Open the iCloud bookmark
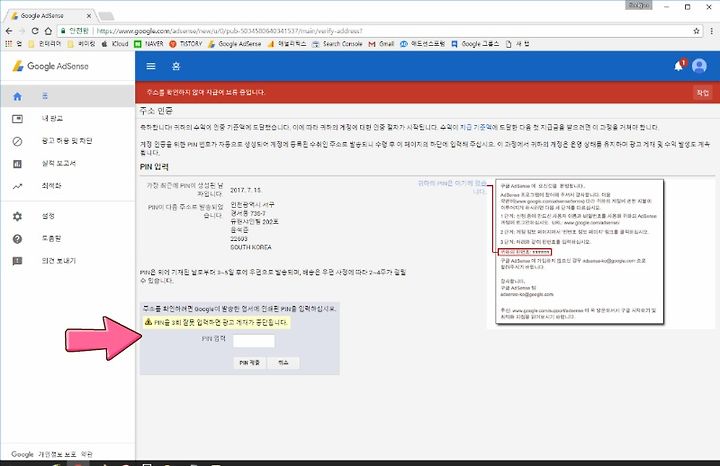 [x=115, y=44]
